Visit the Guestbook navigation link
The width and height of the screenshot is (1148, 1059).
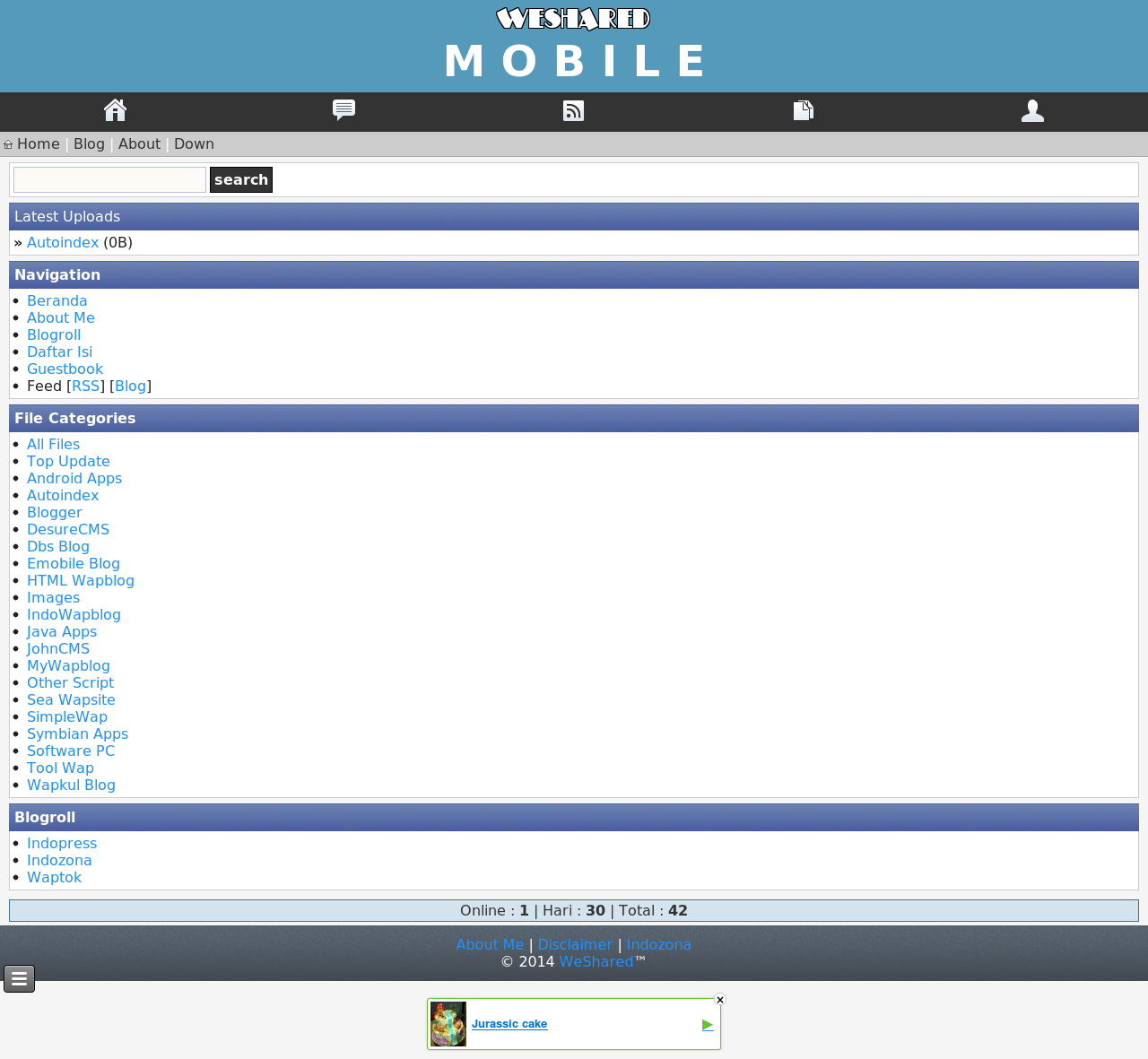[x=65, y=369]
